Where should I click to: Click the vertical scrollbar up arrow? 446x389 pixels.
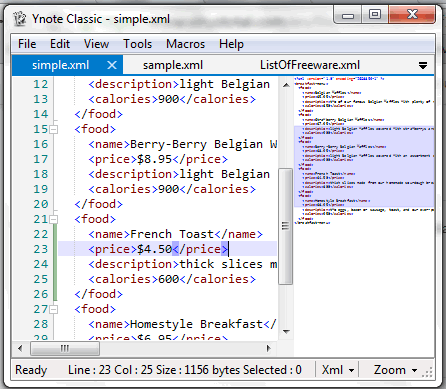pos(286,85)
